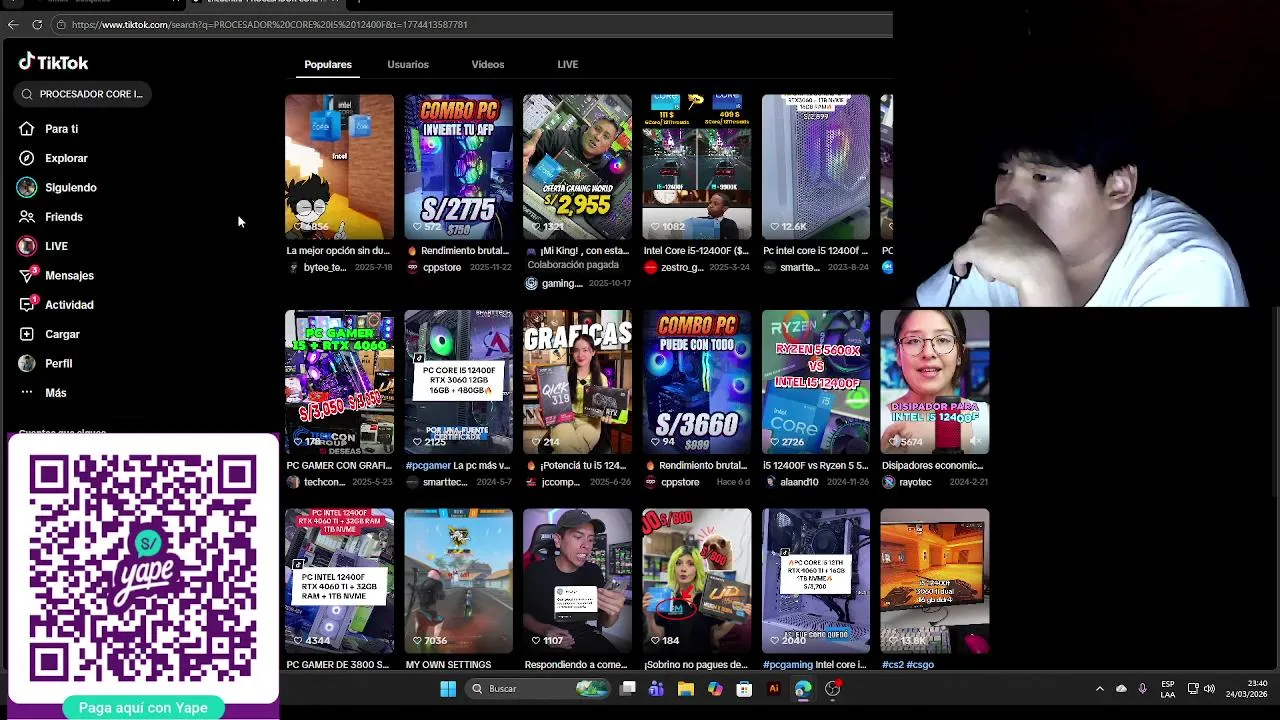Open the Respondiendo a come... video thumbnail
The height and width of the screenshot is (720, 1280).
pos(577,581)
